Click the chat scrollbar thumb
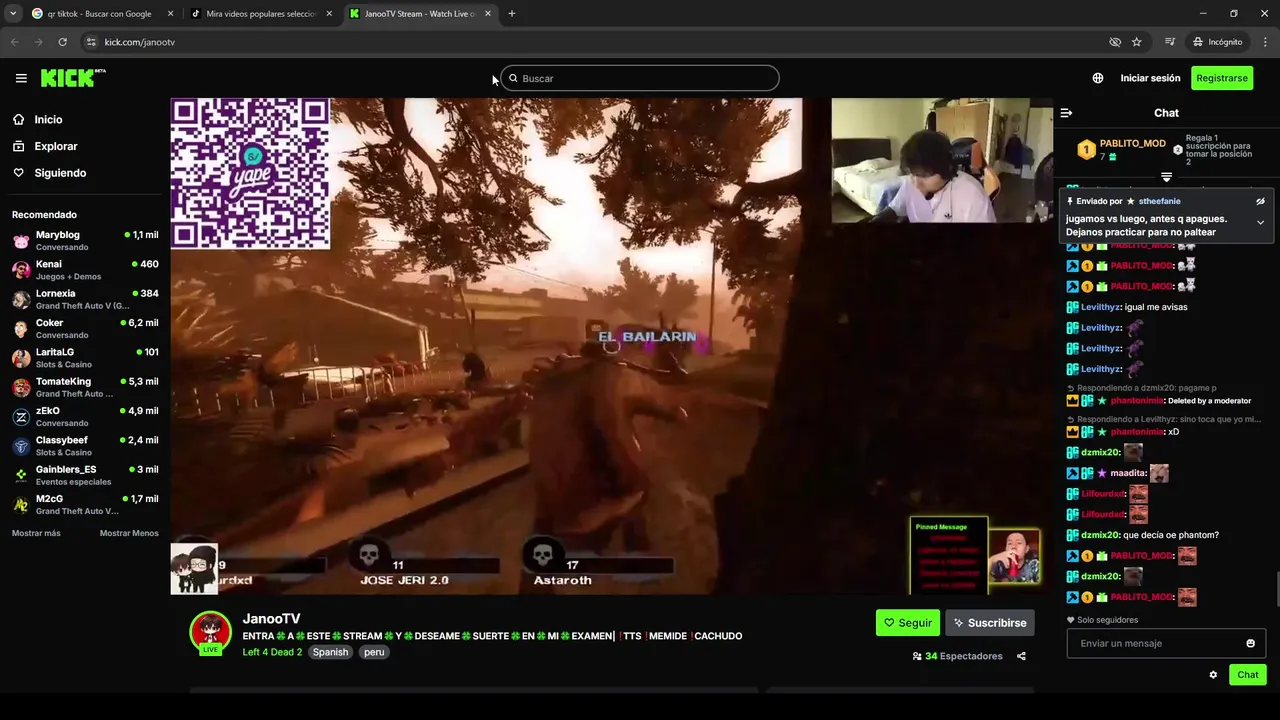Viewport: 1280px width, 720px height. pos(1277,588)
